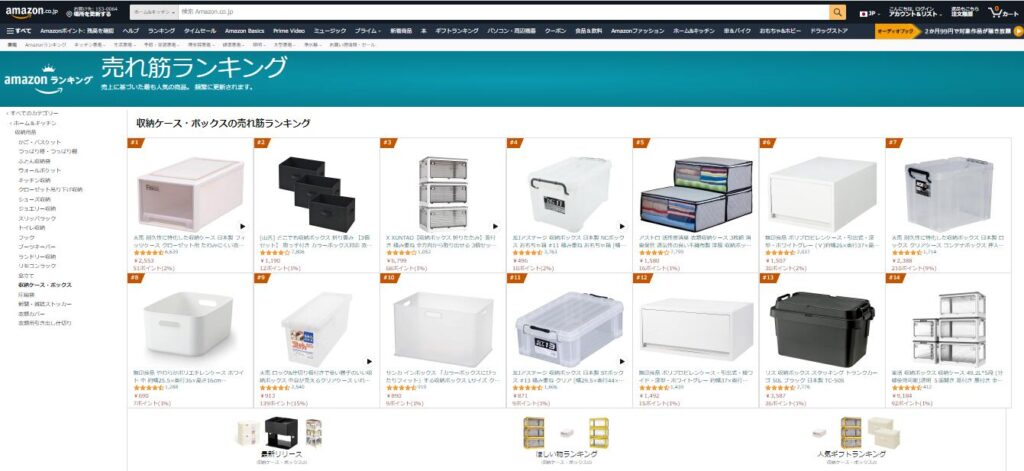Open the hamburger 'すべて' menu icon
The image size is (1024, 471).
(19, 31)
